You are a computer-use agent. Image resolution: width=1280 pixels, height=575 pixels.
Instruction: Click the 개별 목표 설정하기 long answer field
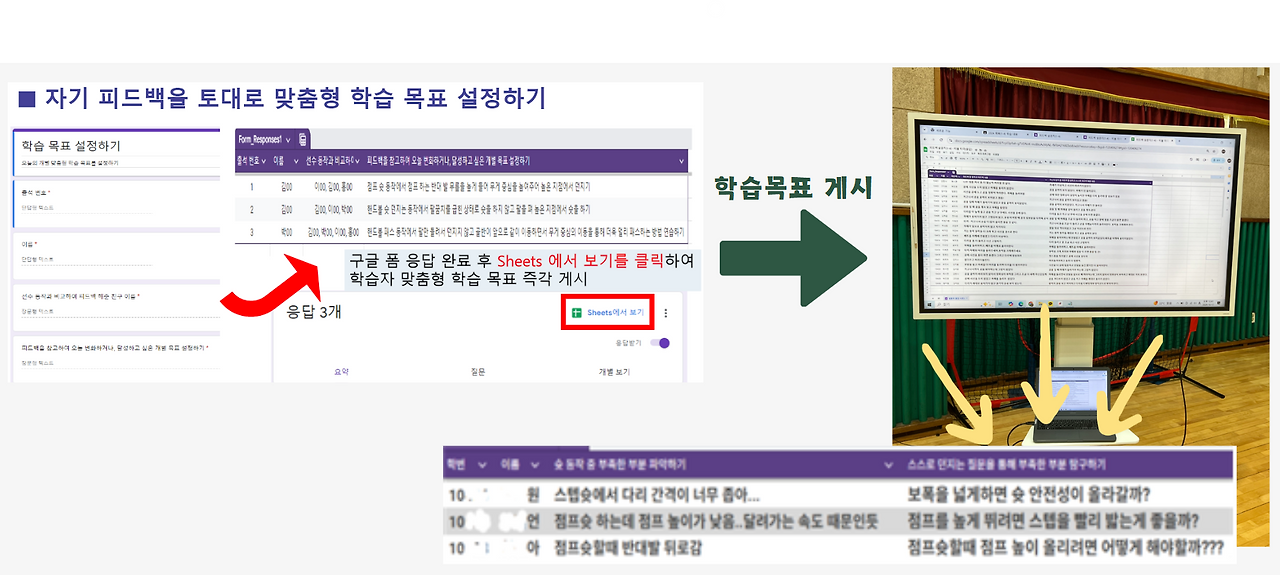[118, 363]
